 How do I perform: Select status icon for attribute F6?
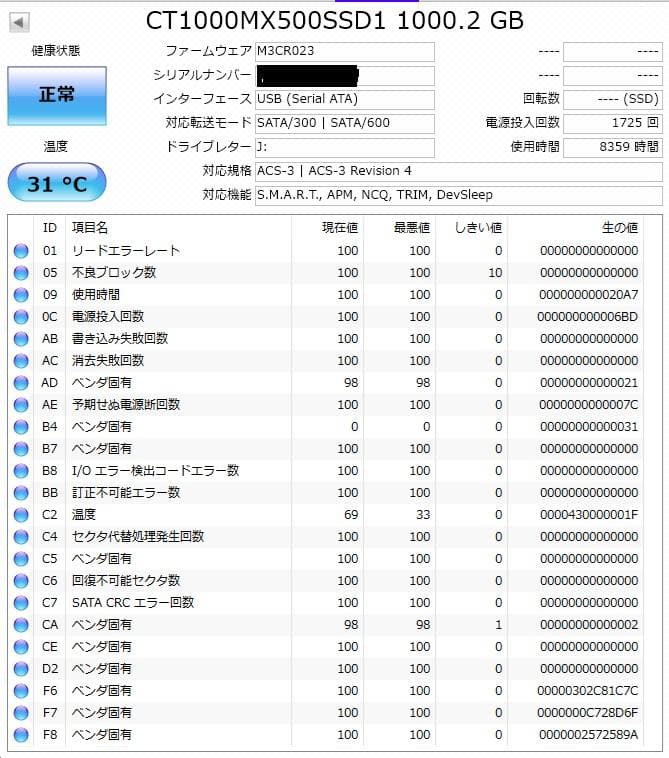point(21,691)
